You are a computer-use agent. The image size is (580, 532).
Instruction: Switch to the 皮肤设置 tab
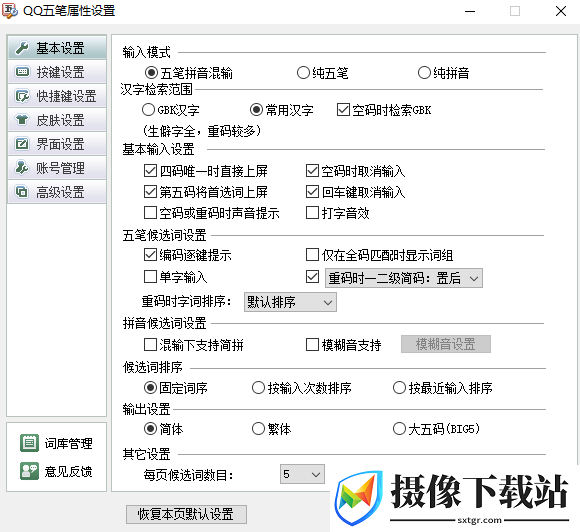tap(57, 120)
